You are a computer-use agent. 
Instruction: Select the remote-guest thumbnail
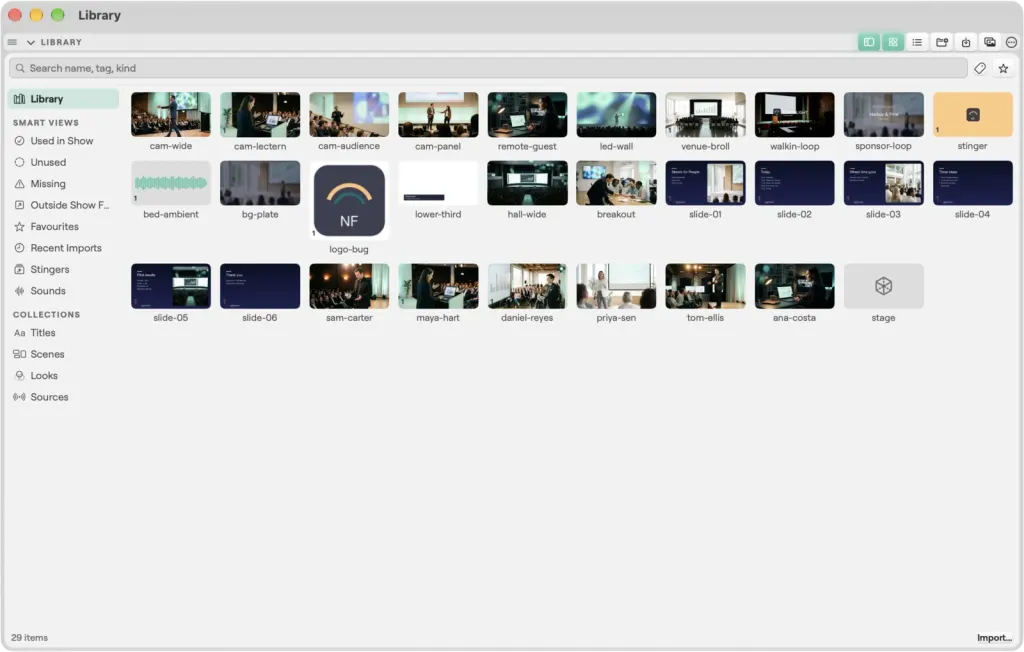[x=527, y=114]
